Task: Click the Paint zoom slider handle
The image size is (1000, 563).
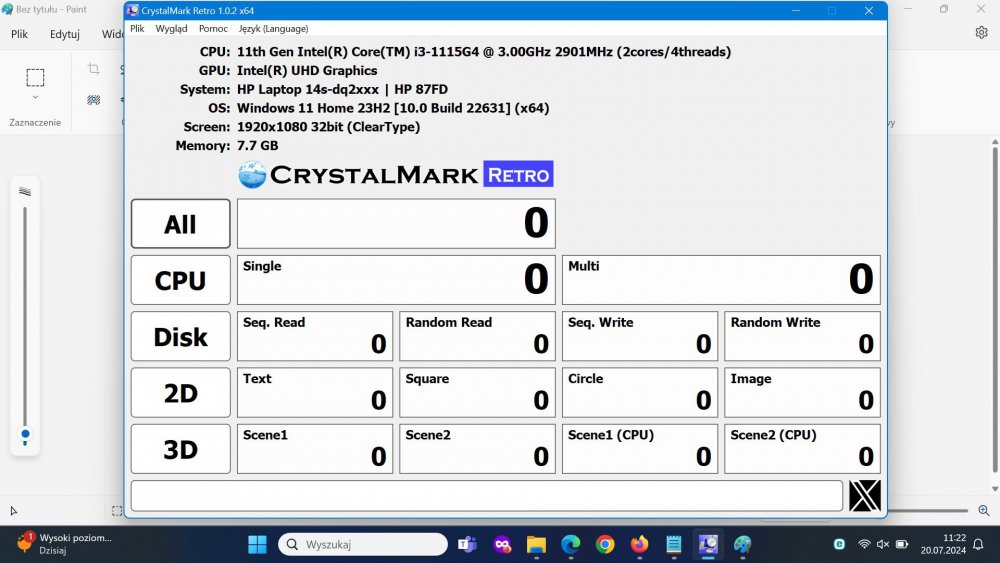Action: coord(25,435)
